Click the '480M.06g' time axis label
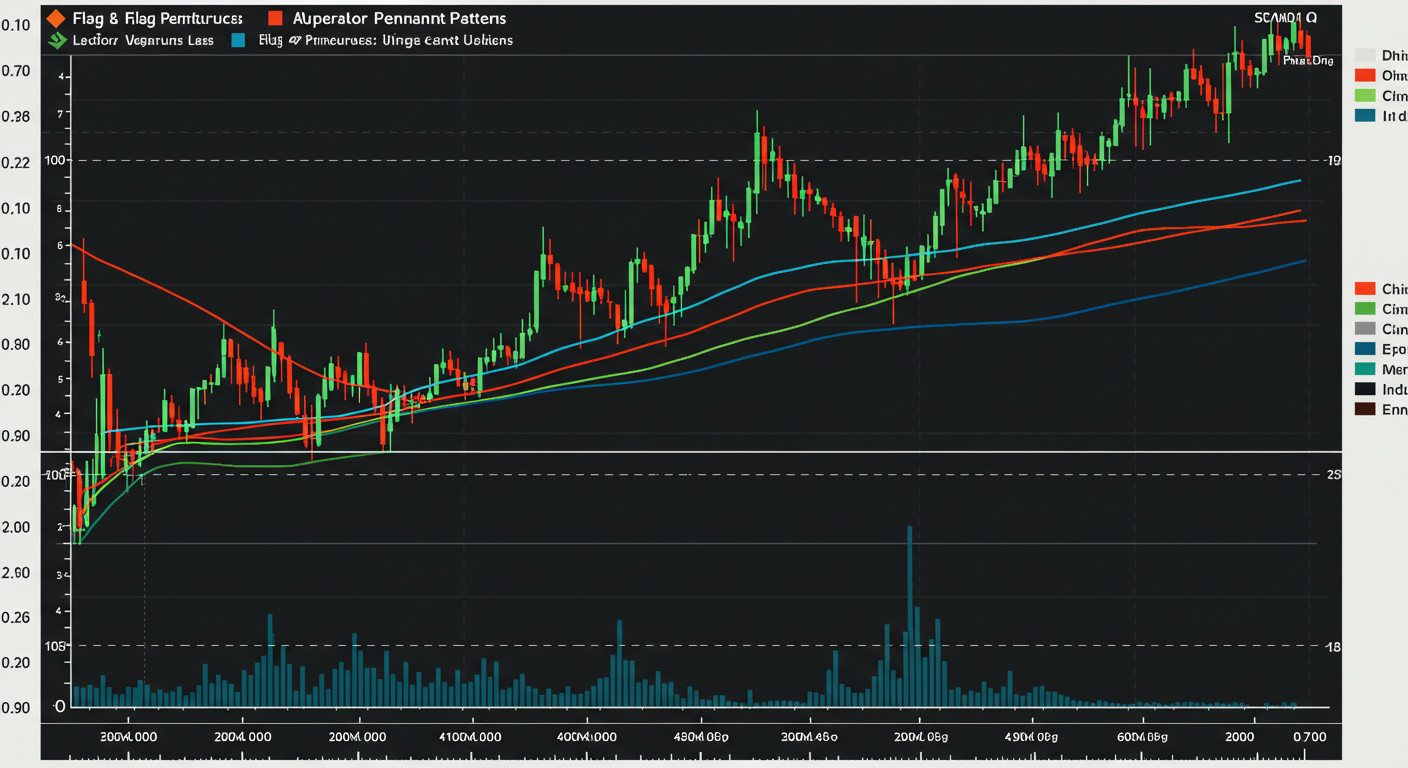 pos(700,735)
